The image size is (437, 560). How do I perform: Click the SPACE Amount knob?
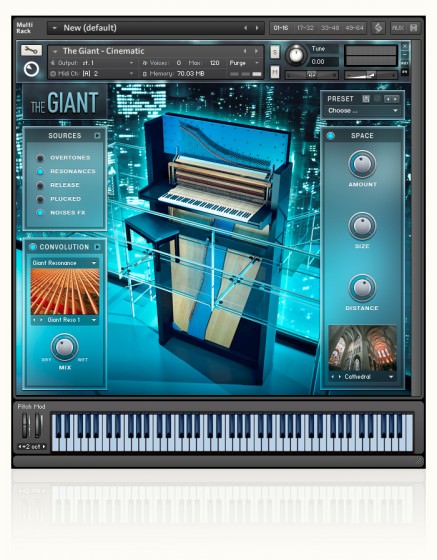[362, 164]
